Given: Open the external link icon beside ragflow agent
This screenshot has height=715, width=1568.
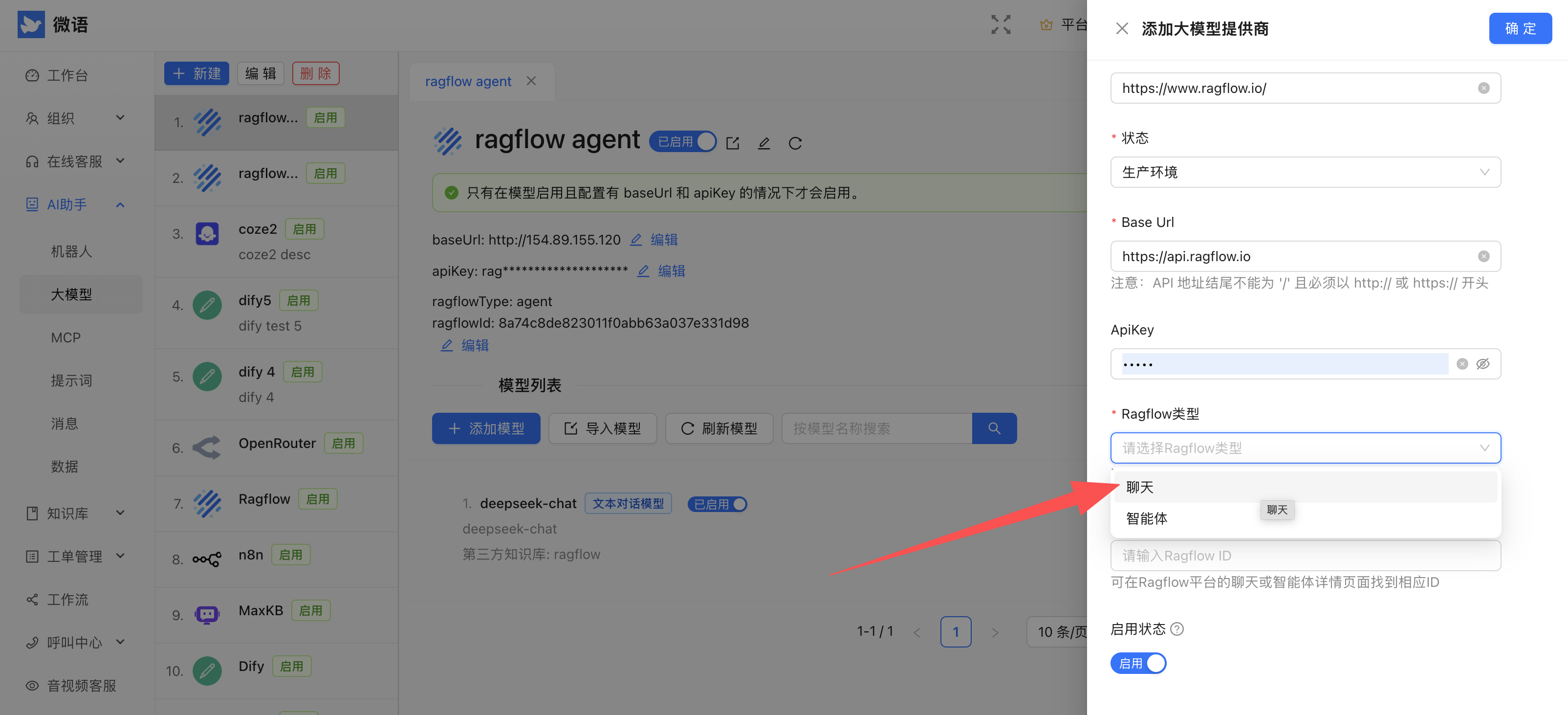Looking at the screenshot, I should 732,143.
